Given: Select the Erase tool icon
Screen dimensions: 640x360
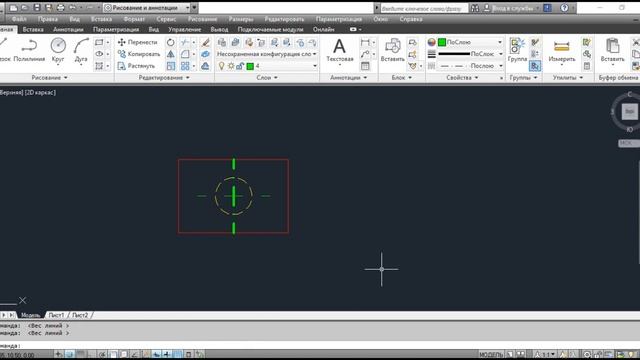Looking at the screenshot, I should (x=205, y=42).
